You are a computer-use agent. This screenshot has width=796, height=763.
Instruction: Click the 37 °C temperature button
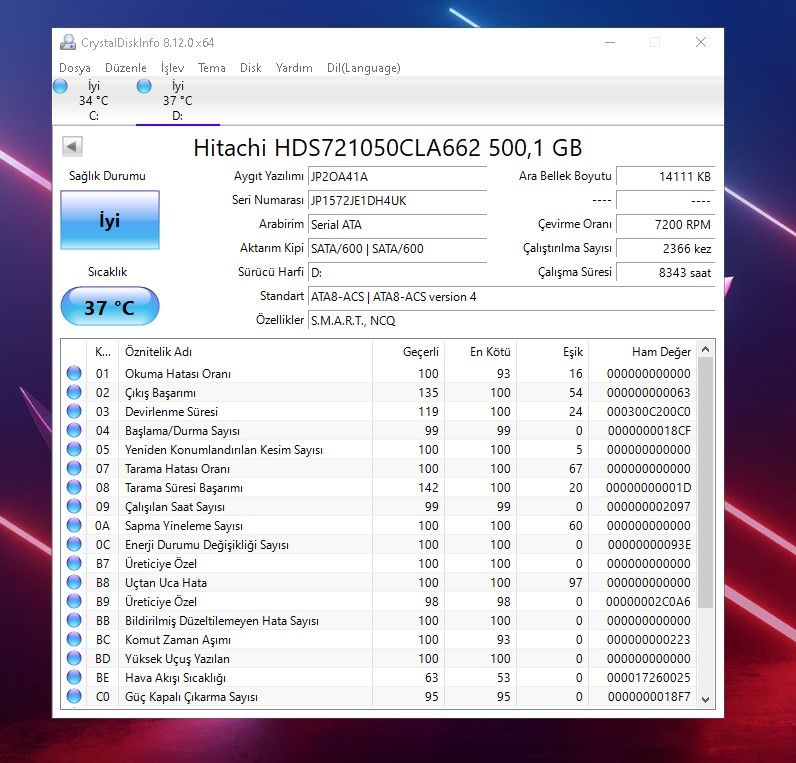(x=110, y=307)
